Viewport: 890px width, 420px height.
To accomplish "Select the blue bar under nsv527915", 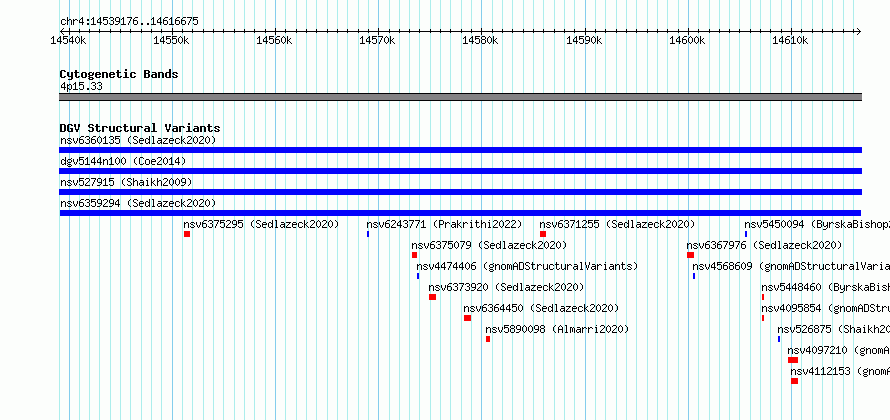I will tap(460, 192).
